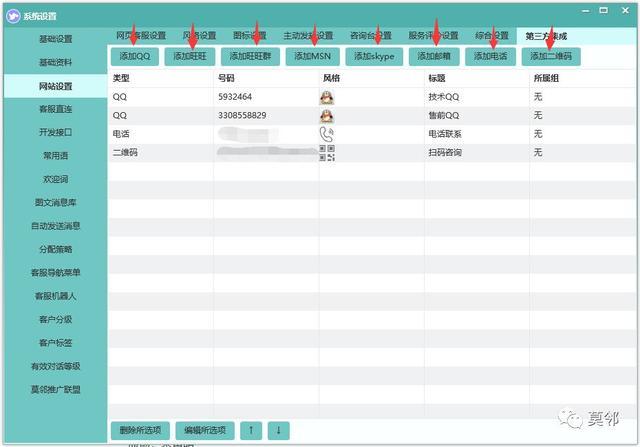Click the 添加旺旺 button
The image size is (640, 447).
coord(190,56)
